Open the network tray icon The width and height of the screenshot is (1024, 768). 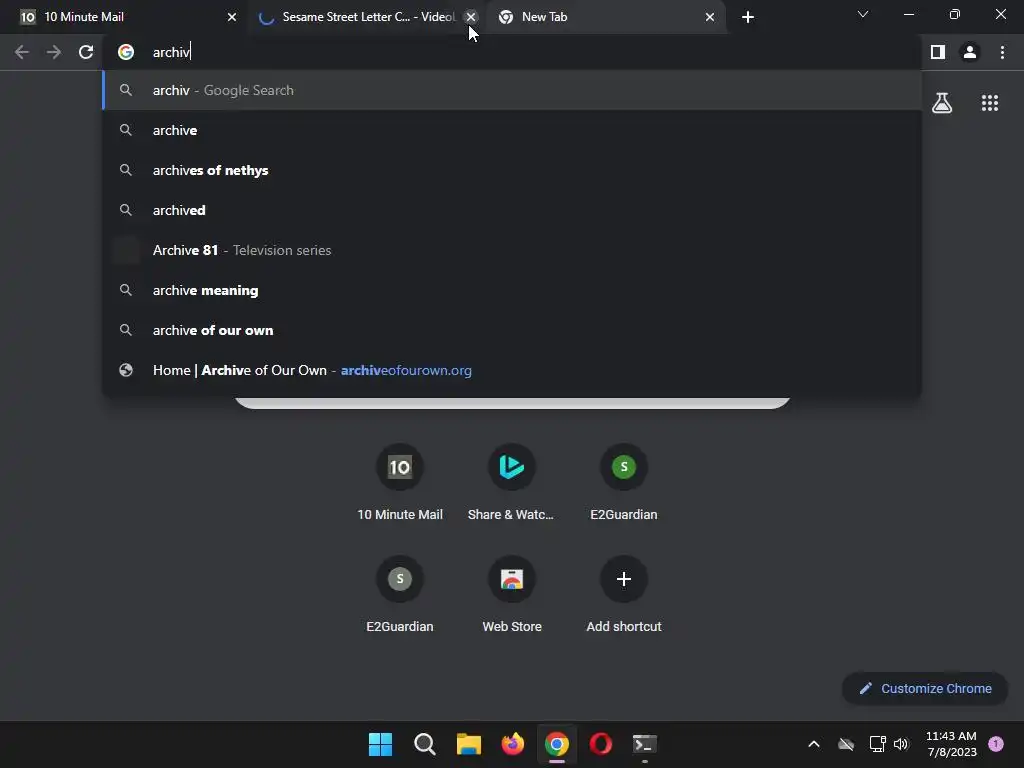(x=877, y=744)
